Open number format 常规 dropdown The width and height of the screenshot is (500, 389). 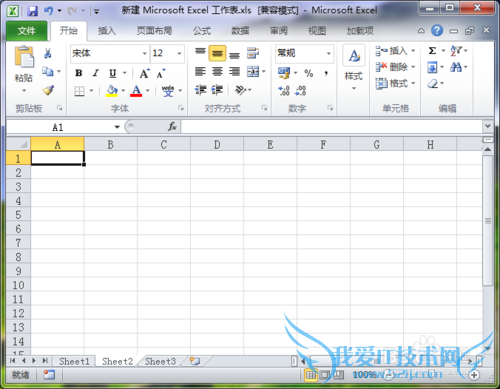point(329,53)
